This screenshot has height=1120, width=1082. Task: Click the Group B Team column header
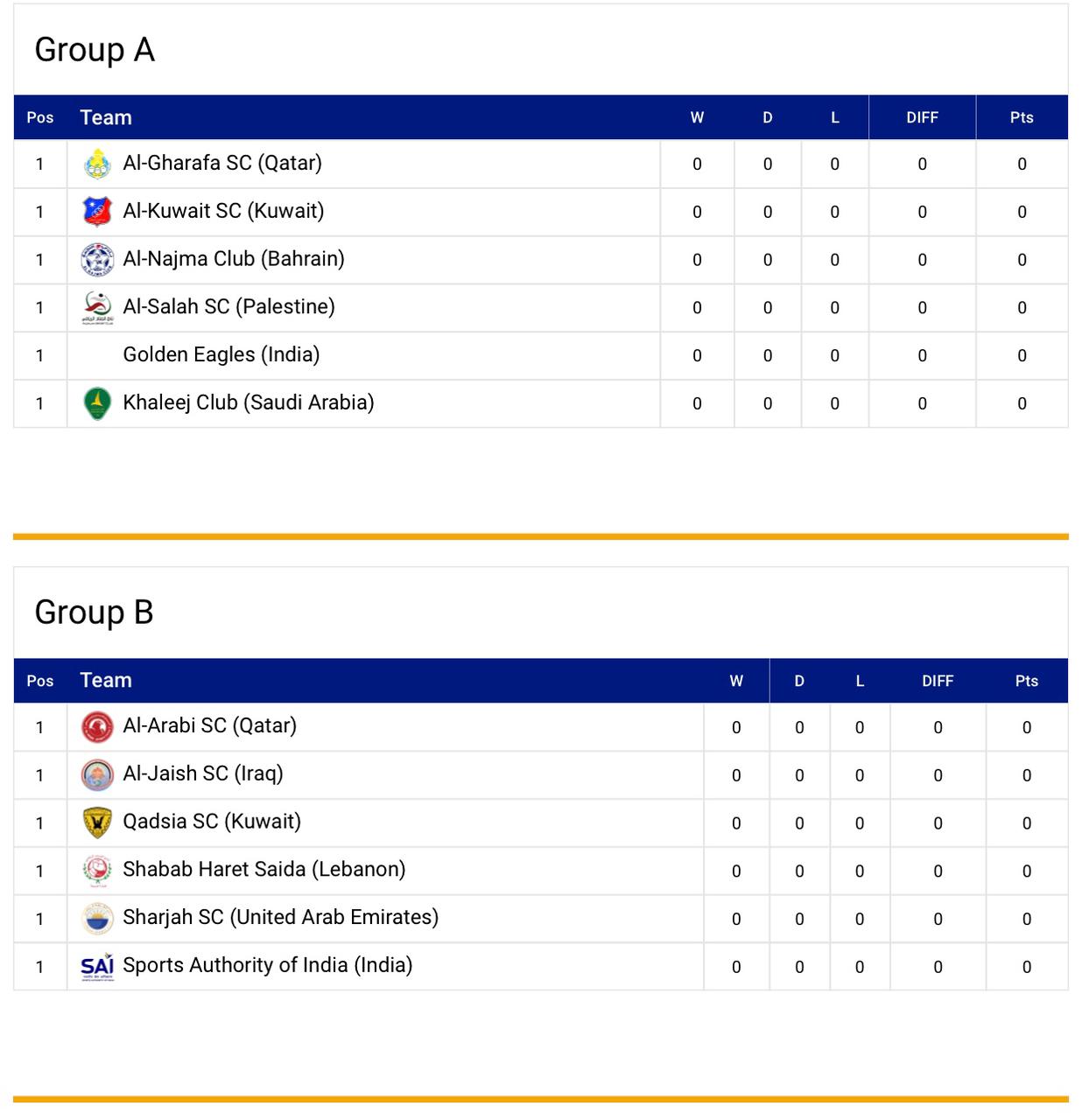106,681
